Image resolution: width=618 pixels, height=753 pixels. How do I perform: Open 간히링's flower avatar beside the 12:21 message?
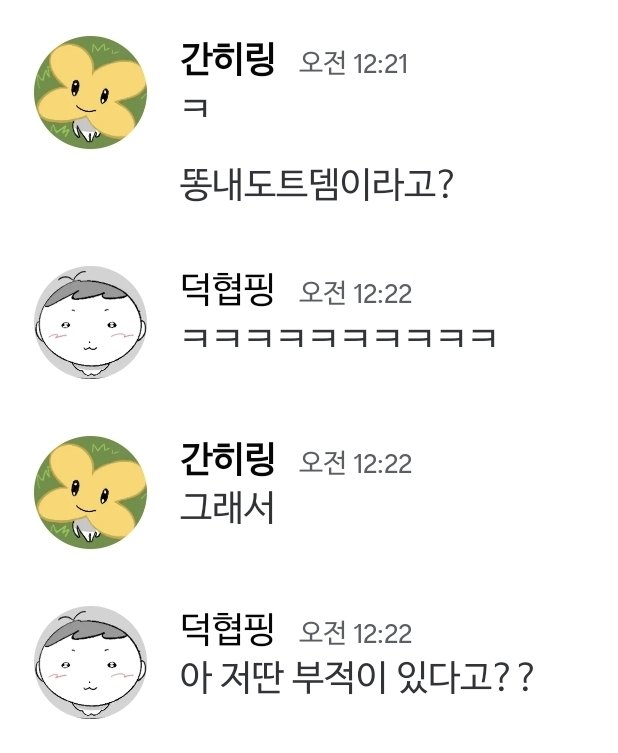coord(90,92)
